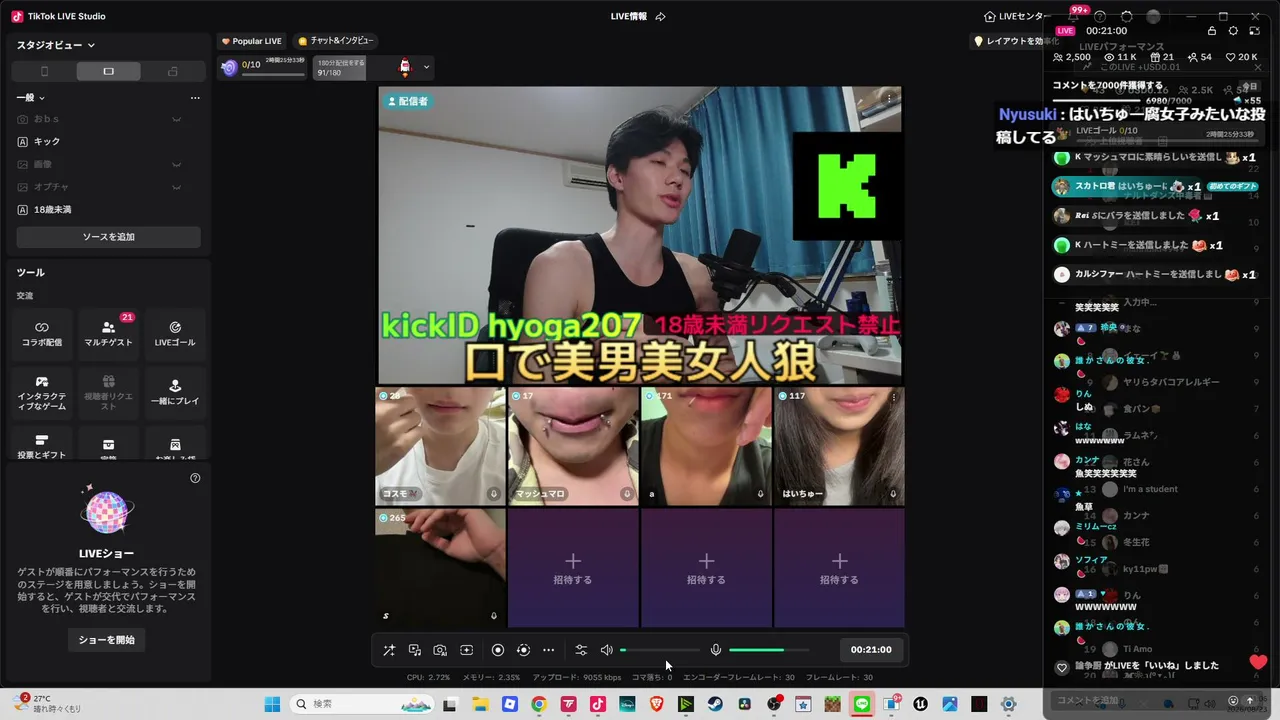
Task: Open the チャット&インタビュー tab
Action: coord(336,41)
